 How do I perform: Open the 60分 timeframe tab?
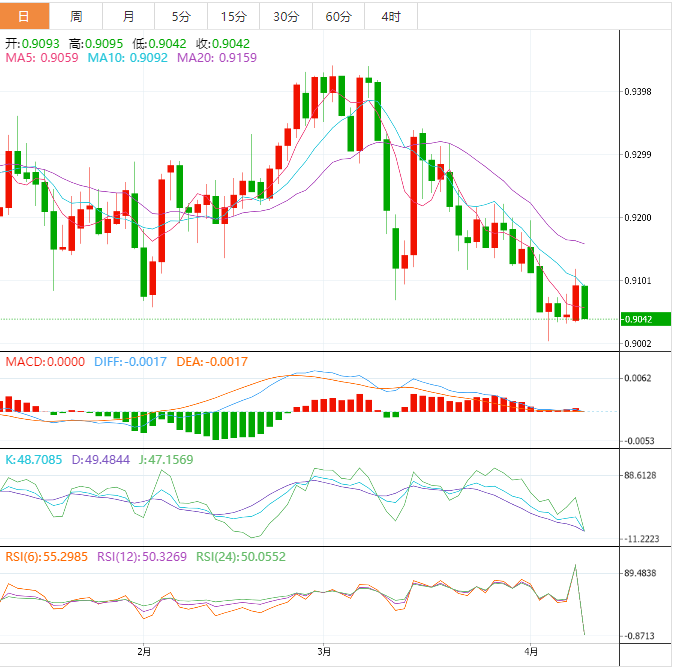point(338,16)
